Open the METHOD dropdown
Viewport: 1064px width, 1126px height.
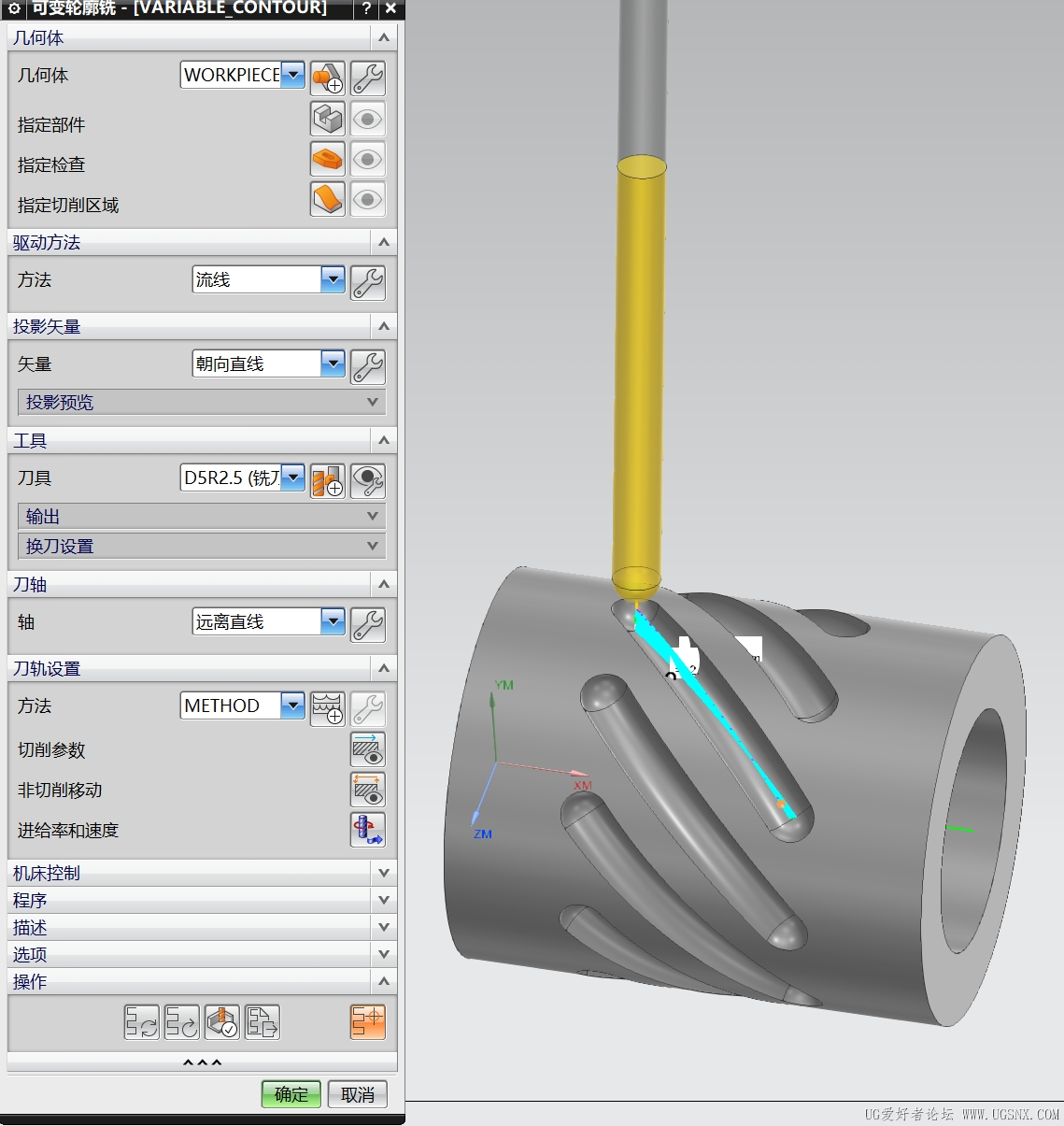[293, 706]
